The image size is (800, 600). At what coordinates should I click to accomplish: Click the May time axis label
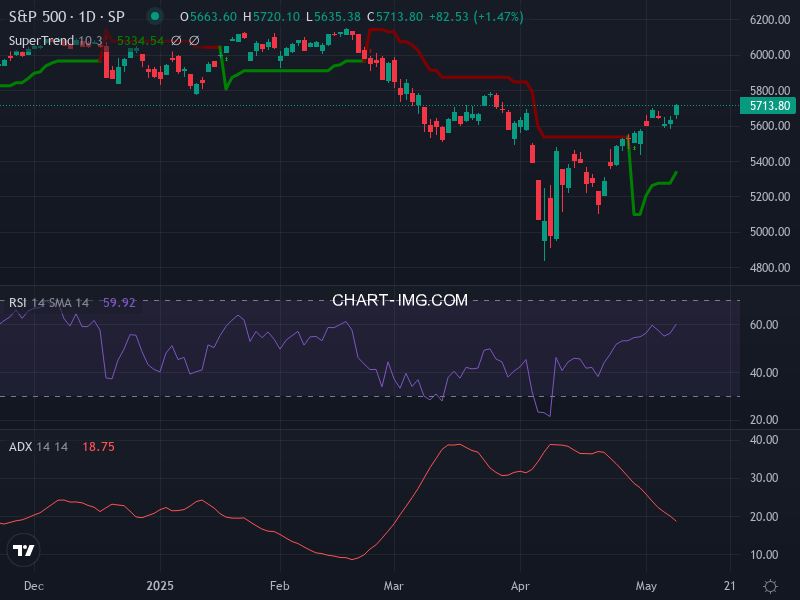pos(646,586)
